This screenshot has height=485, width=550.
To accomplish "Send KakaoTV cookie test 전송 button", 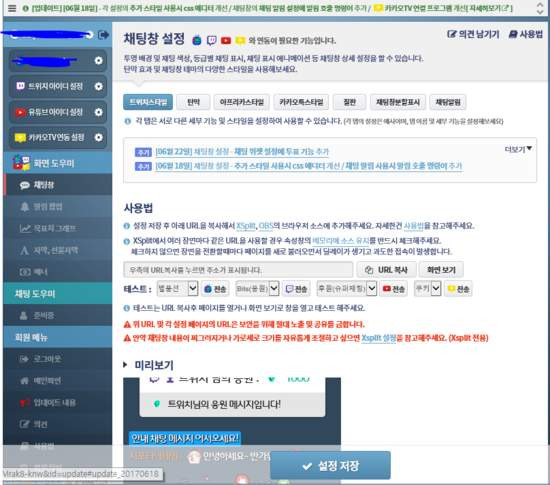I will pos(458,289).
